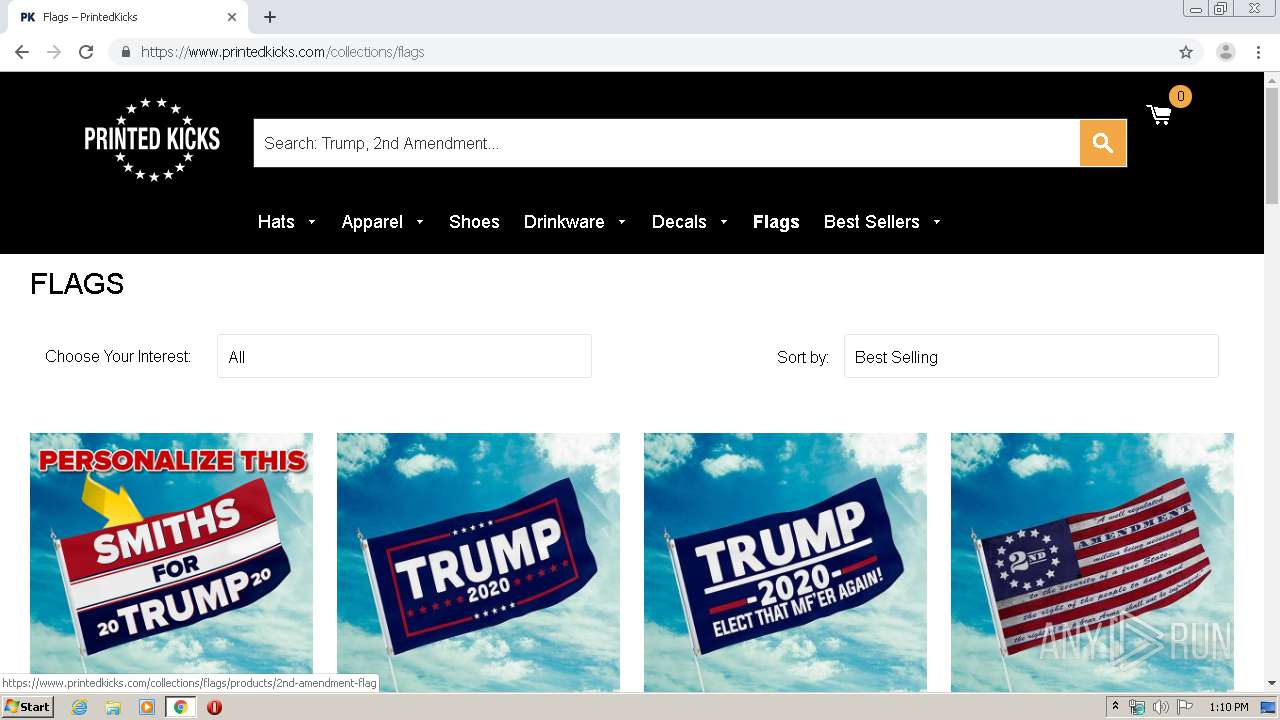Click the Decals menu label
This screenshot has width=1280, height=720.
click(x=679, y=222)
